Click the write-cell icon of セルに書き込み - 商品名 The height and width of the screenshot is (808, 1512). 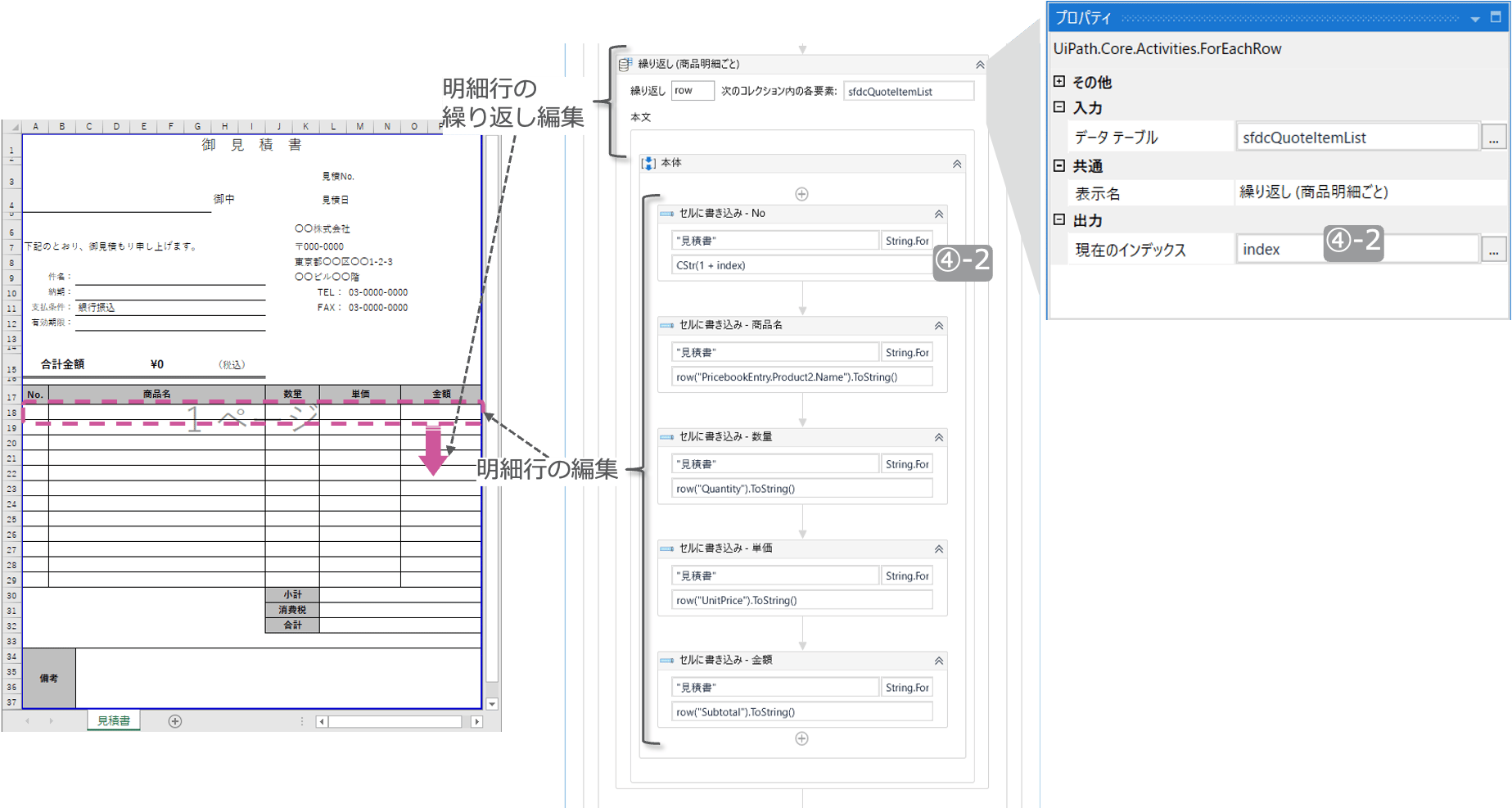667,326
